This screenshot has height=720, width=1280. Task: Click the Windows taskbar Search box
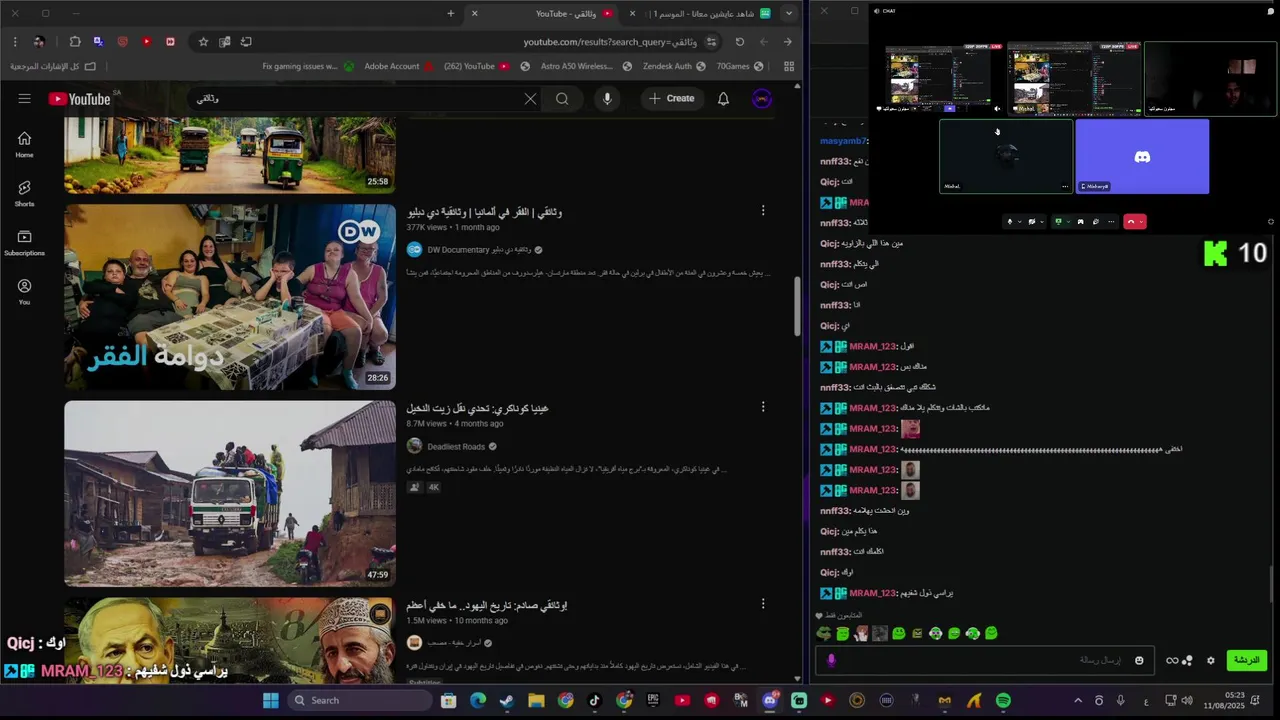[360, 700]
